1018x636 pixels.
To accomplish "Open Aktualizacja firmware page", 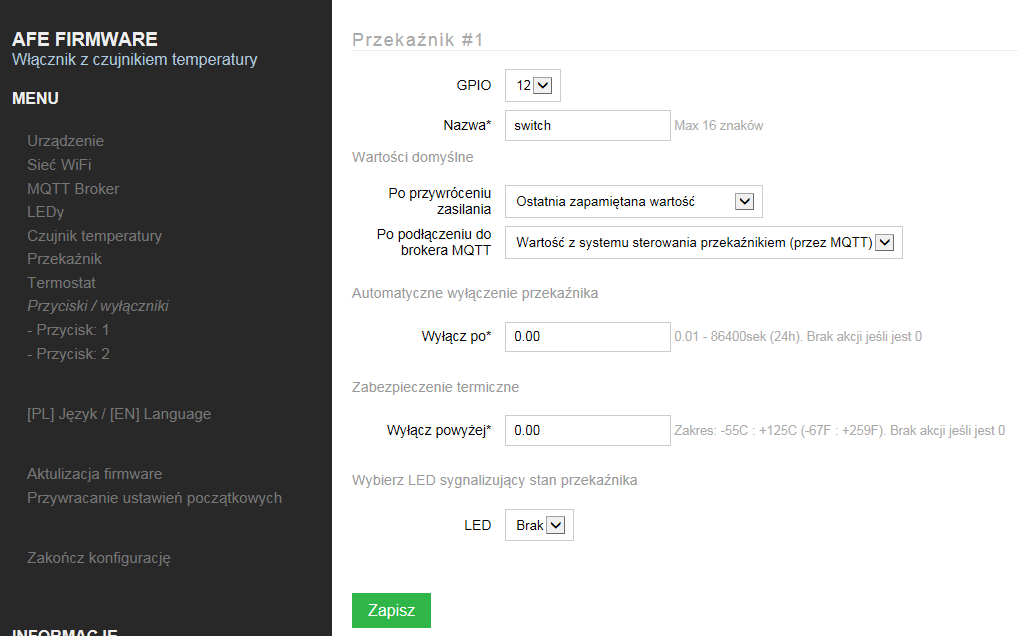I will tap(94, 474).
